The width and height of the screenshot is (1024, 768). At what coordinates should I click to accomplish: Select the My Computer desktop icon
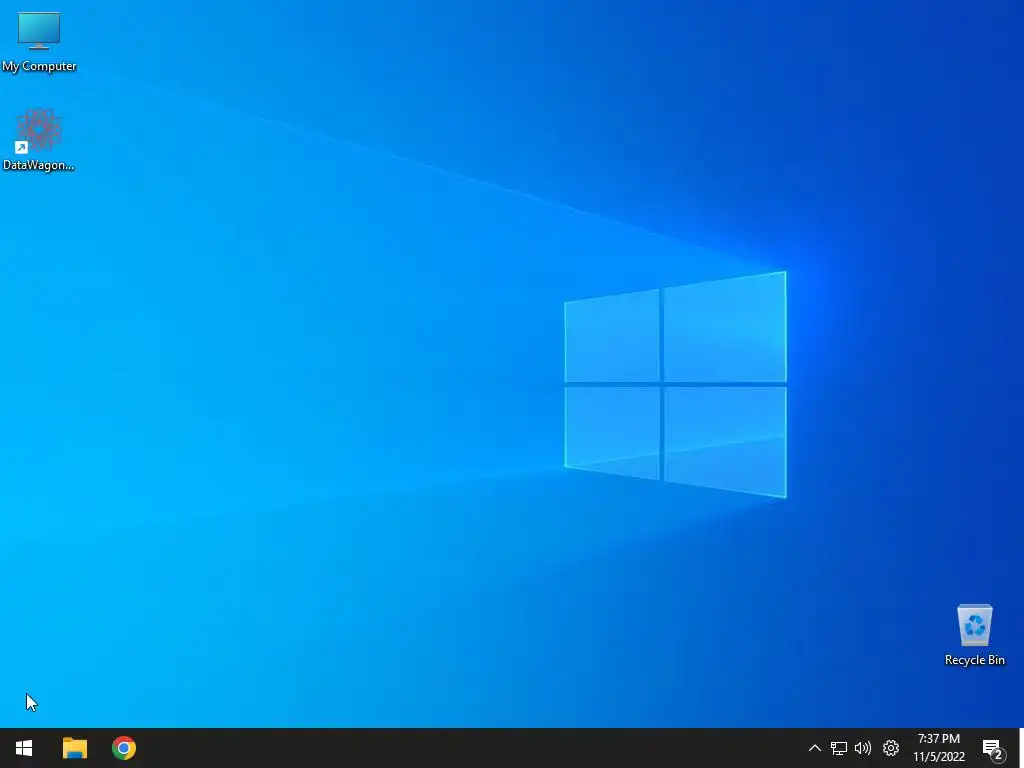click(39, 41)
